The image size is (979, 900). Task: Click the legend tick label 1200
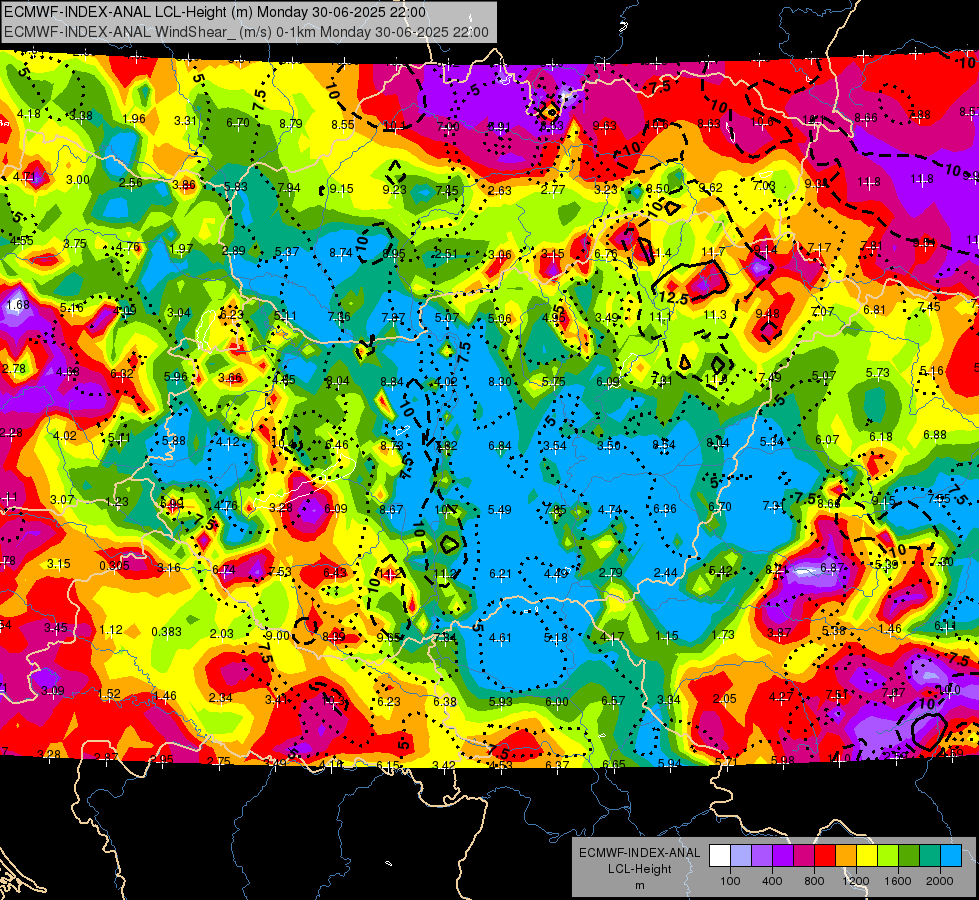(856, 881)
